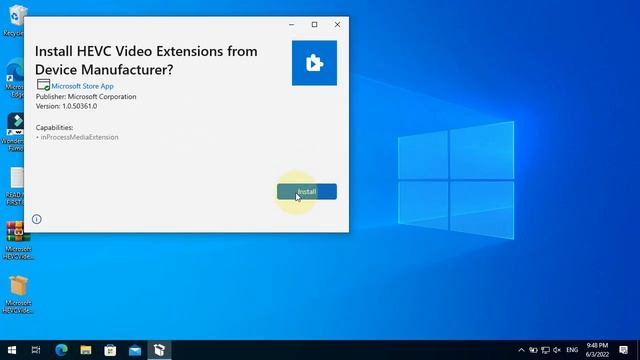Open Microsoft Store from the taskbar
Viewport: 640px width, 360px height.
coord(110,350)
